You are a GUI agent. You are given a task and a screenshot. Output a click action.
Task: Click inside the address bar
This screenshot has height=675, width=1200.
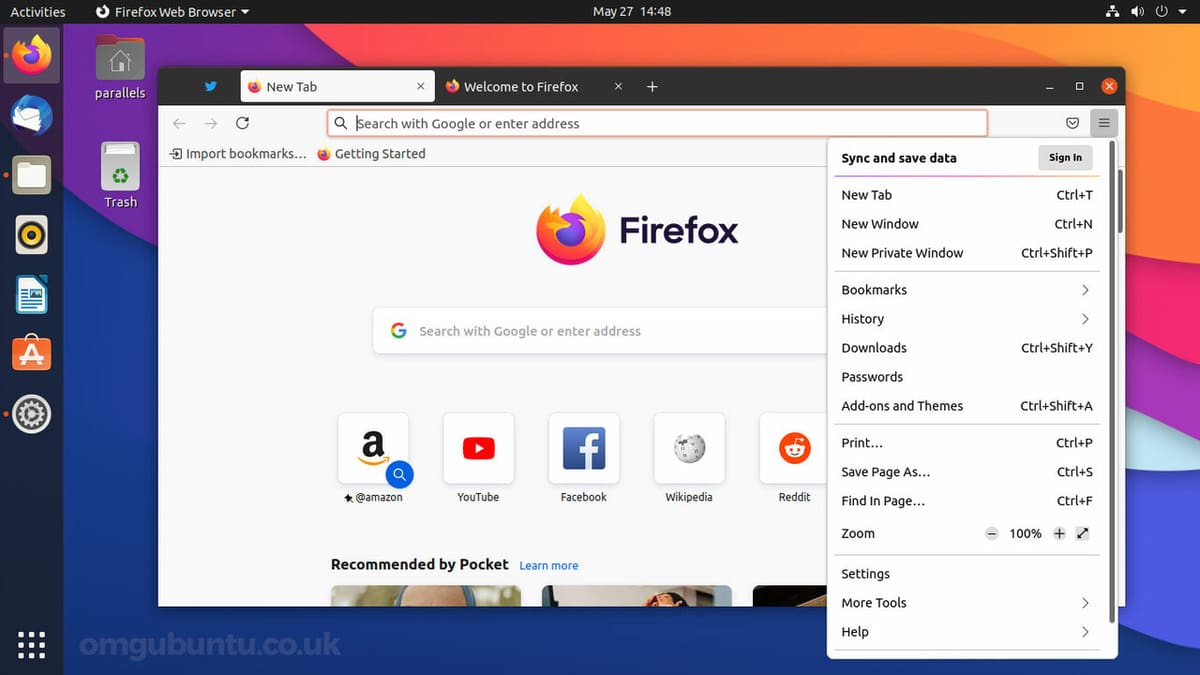tap(657, 123)
